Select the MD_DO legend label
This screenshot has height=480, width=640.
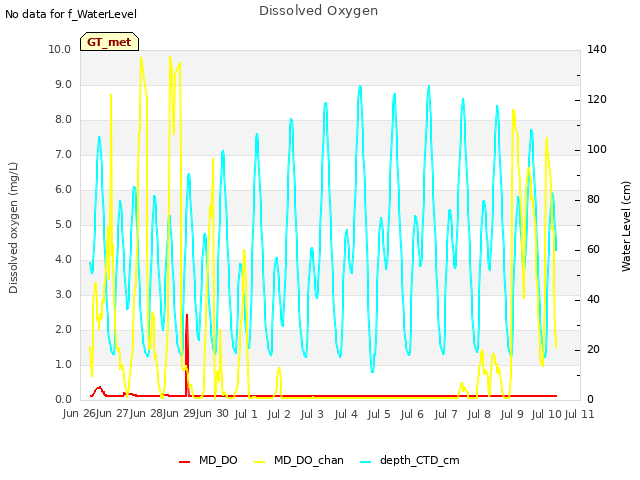pyautogui.click(x=218, y=460)
